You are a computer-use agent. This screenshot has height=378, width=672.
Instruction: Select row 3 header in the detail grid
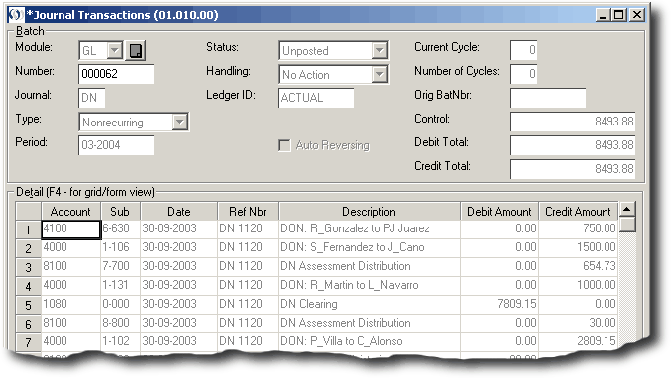pyautogui.click(x=28, y=267)
